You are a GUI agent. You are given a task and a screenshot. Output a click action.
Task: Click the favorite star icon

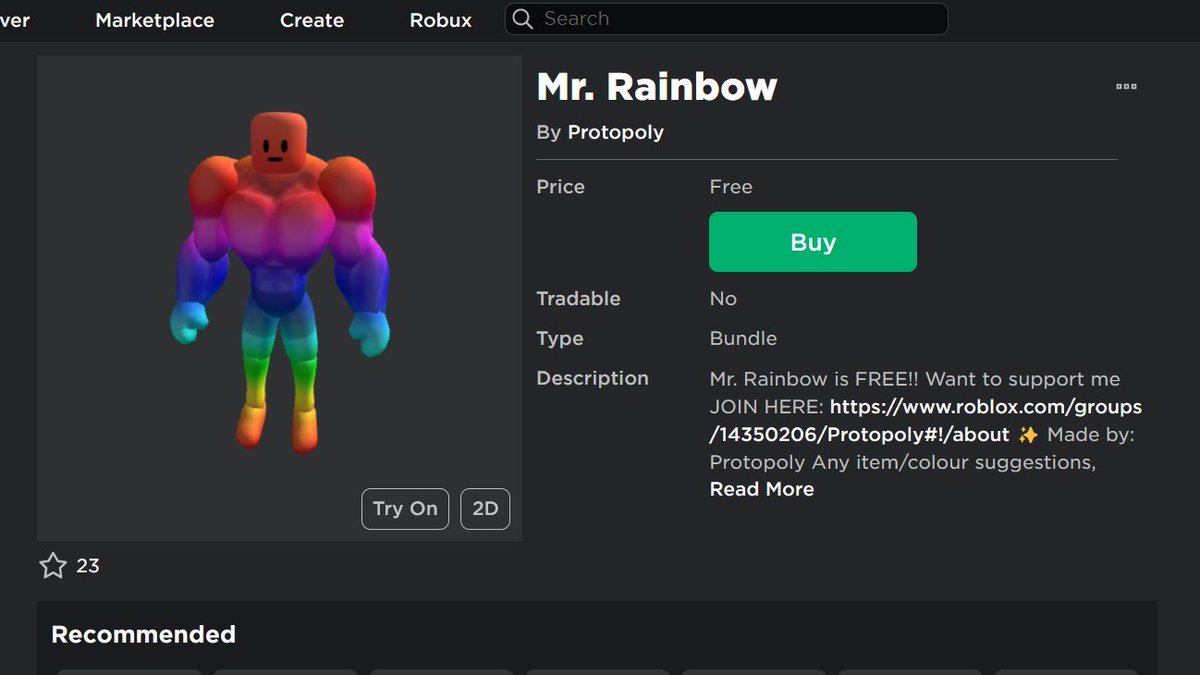click(x=53, y=566)
